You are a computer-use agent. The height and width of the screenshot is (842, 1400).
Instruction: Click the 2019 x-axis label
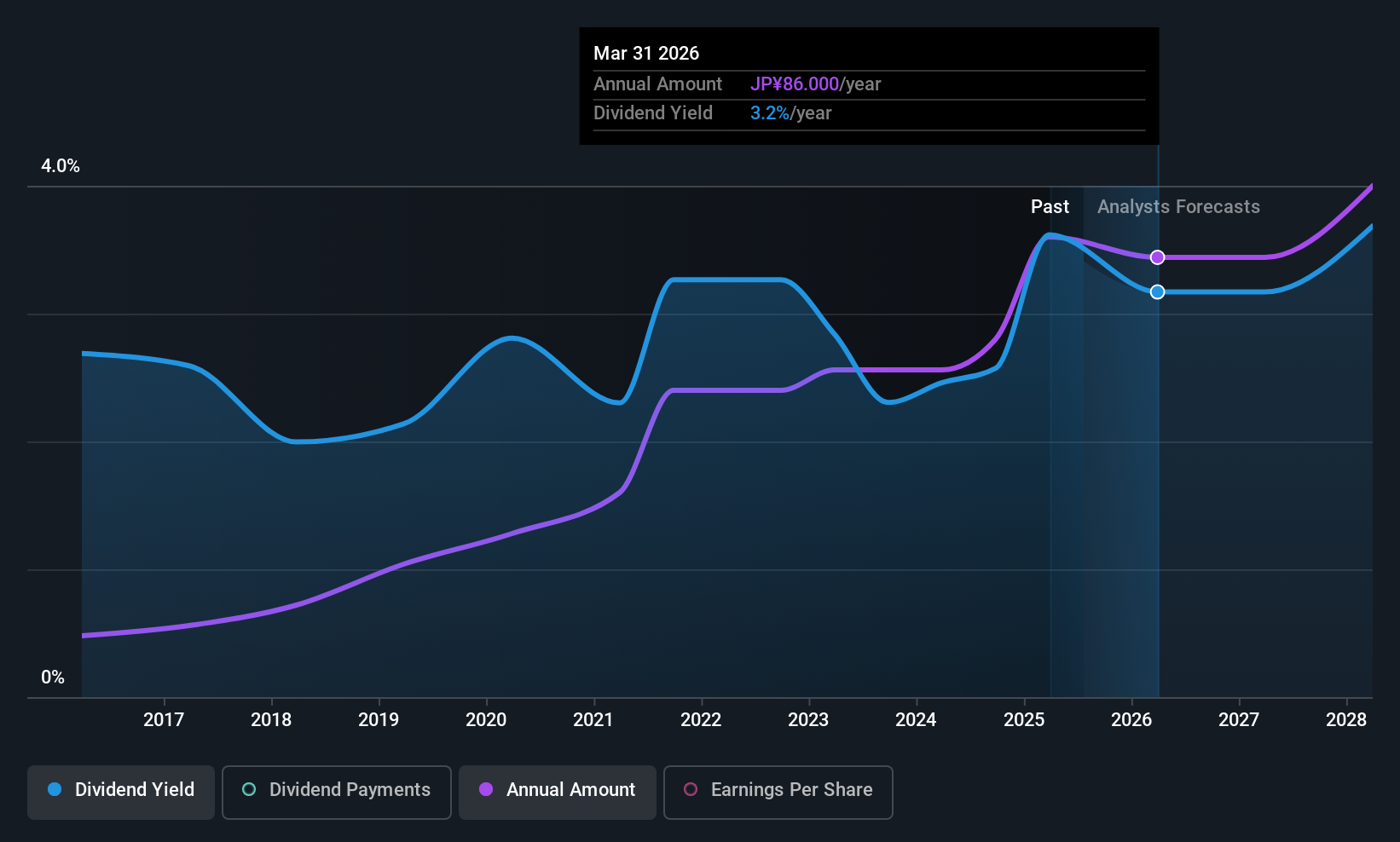pyautogui.click(x=379, y=720)
